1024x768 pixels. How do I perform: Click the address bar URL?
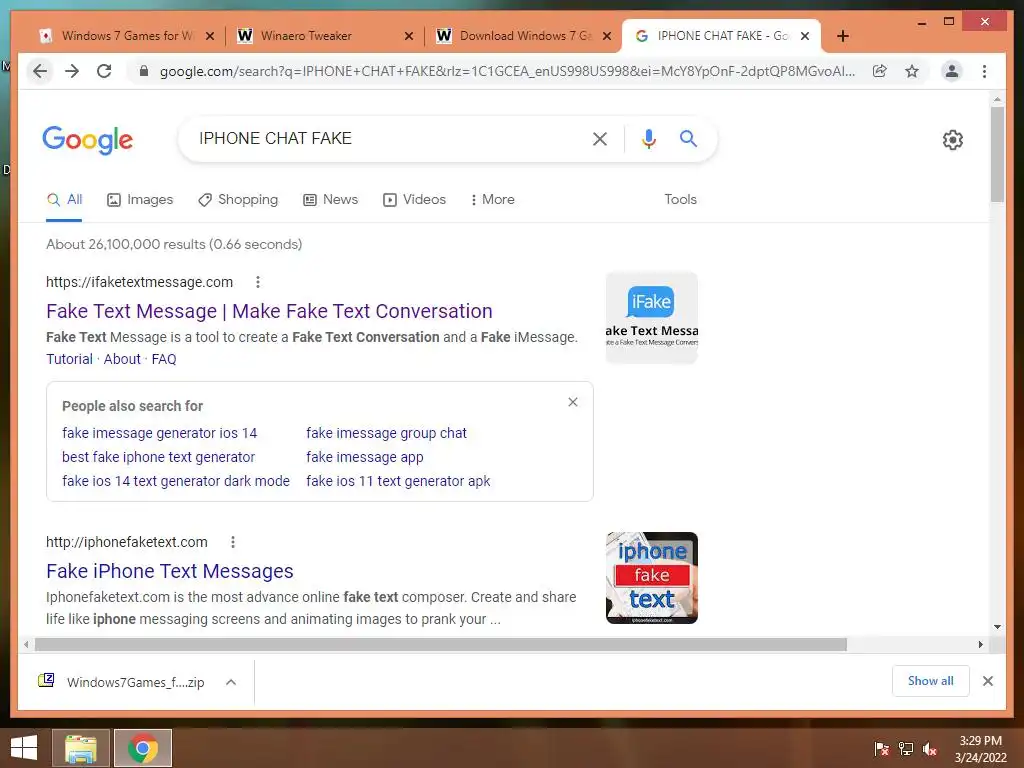pyautogui.click(x=507, y=71)
